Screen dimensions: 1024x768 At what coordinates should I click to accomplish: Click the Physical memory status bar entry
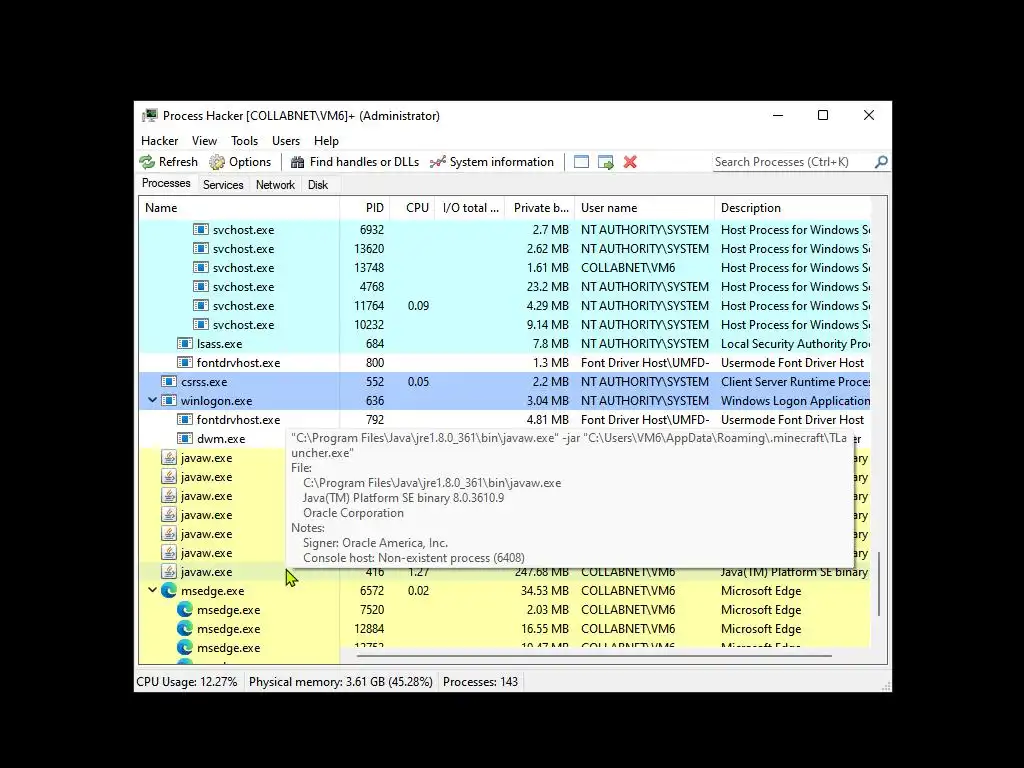(x=341, y=682)
